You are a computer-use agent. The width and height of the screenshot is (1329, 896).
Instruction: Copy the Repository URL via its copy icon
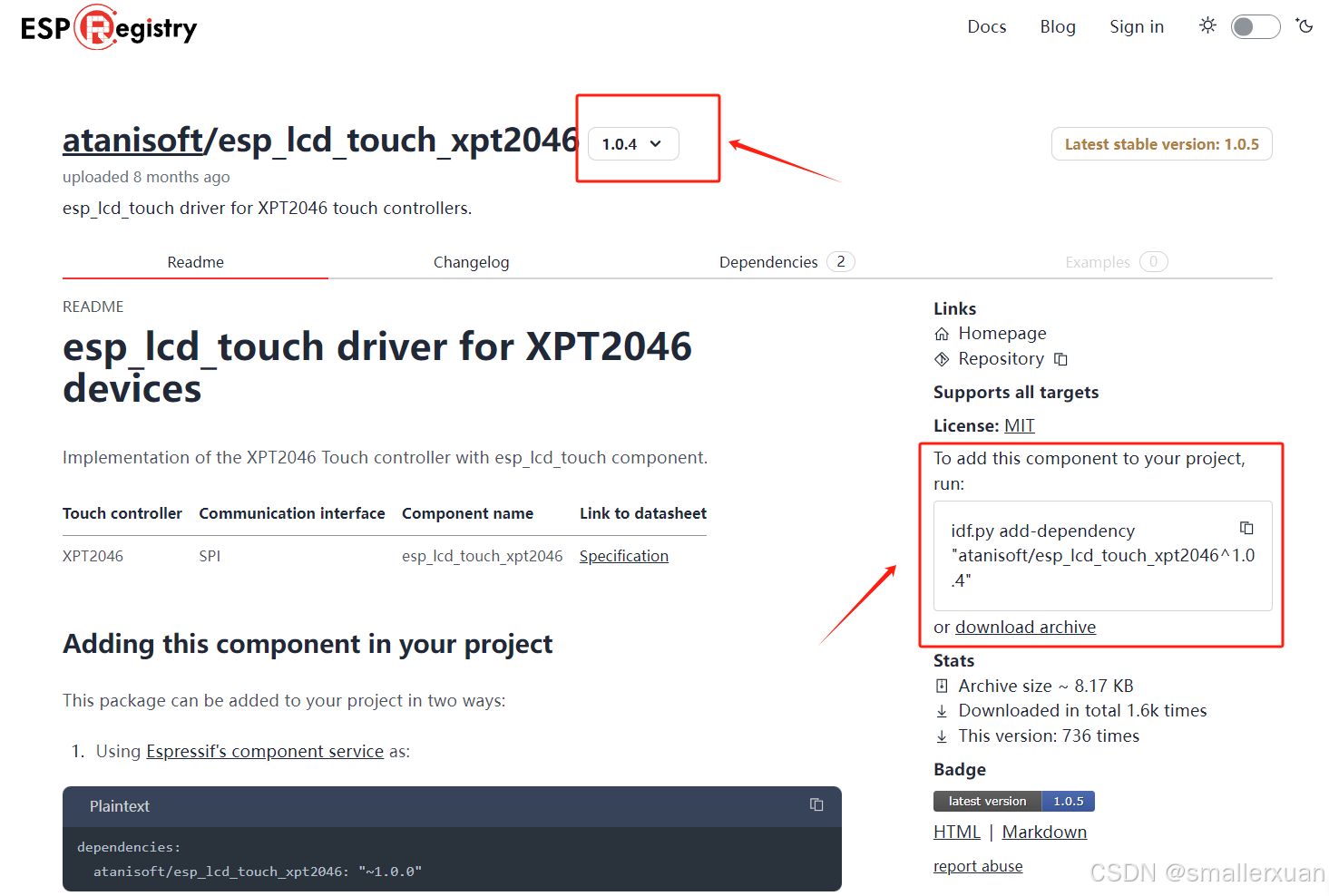coord(1060,358)
